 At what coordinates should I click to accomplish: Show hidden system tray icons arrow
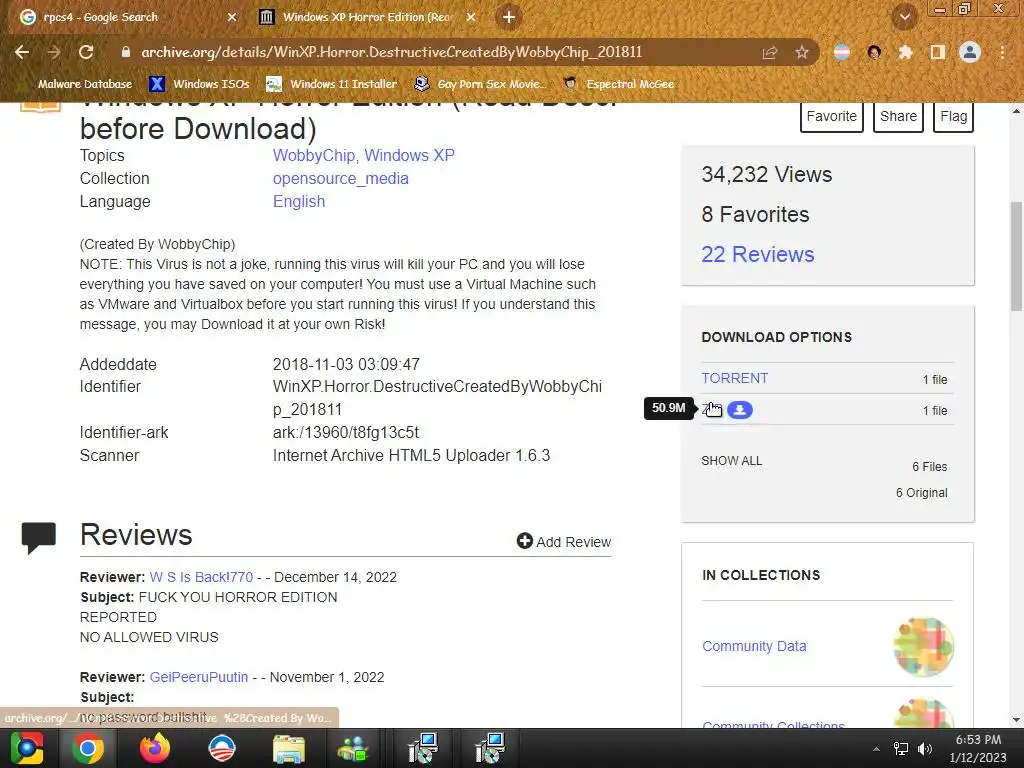(x=876, y=749)
